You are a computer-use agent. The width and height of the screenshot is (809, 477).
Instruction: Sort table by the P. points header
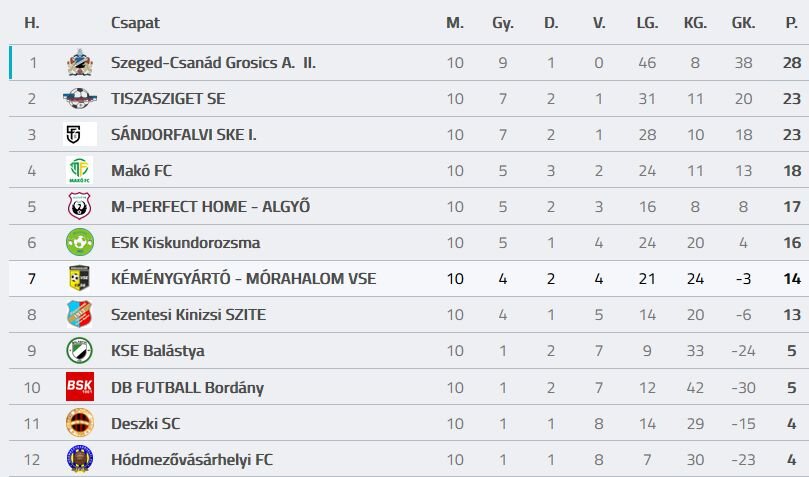pos(791,23)
